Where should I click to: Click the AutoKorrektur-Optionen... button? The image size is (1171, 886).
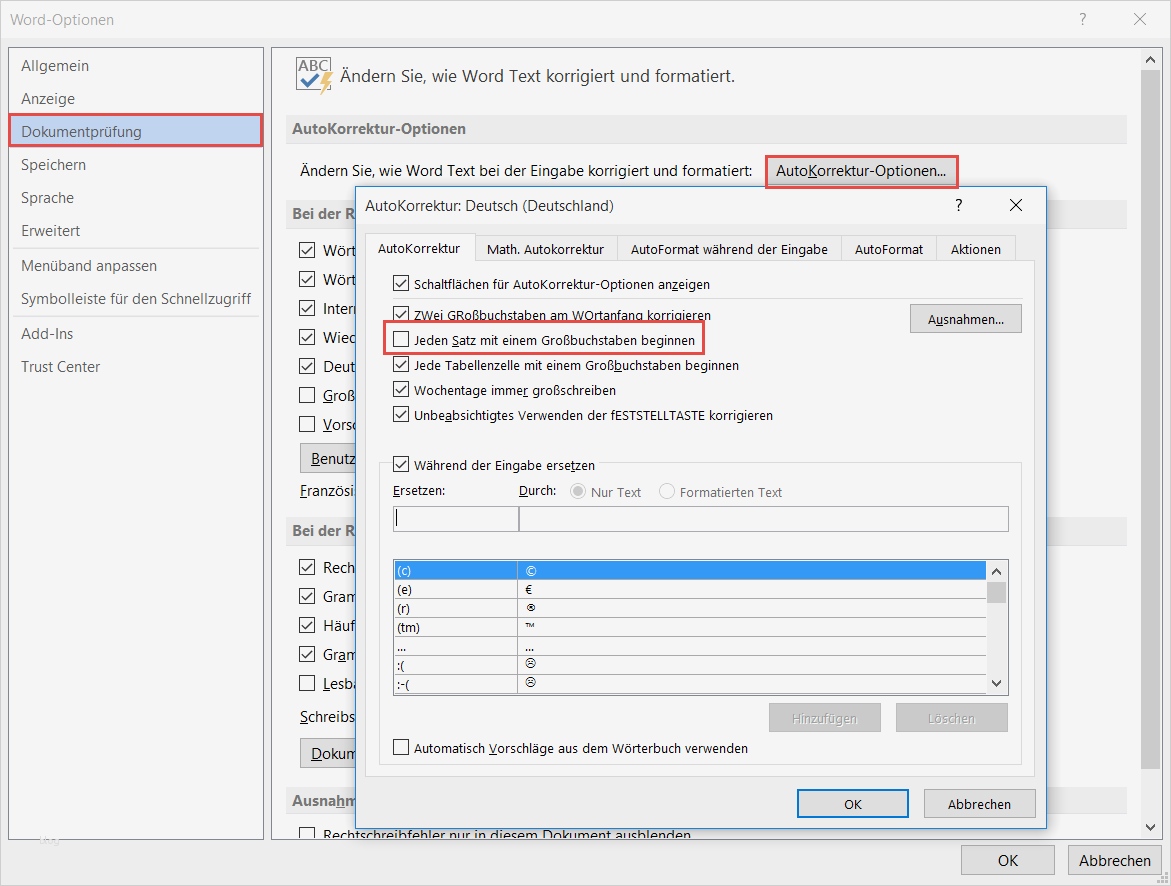pos(861,171)
